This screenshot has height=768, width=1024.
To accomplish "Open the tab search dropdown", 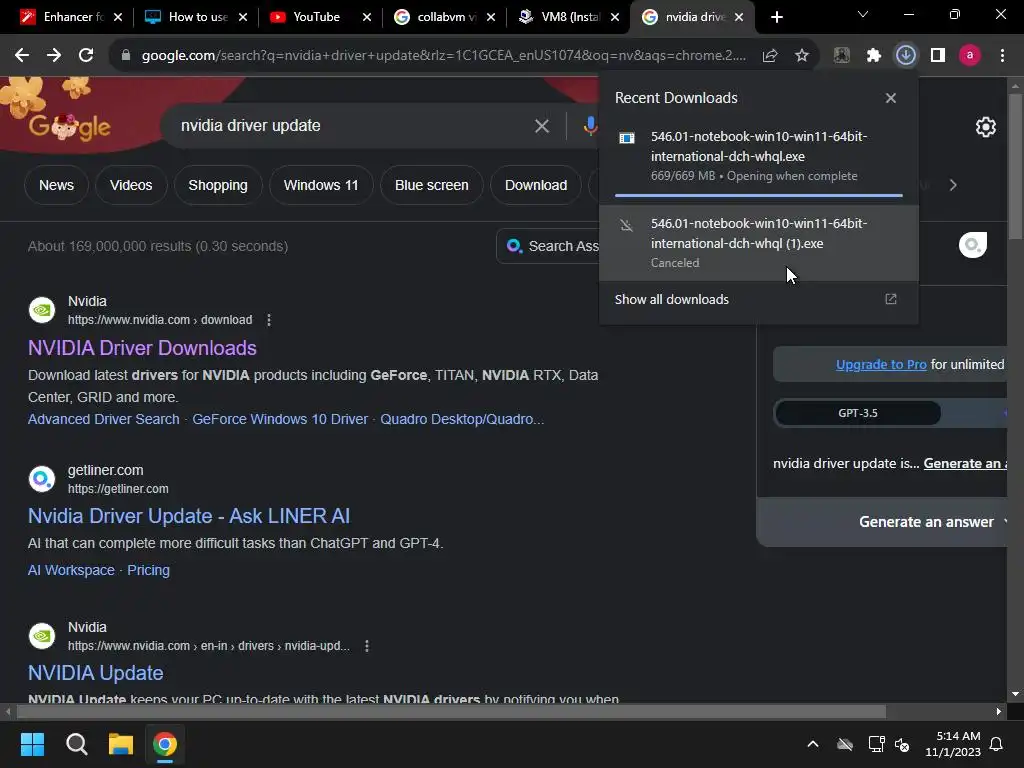I will point(863,14).
